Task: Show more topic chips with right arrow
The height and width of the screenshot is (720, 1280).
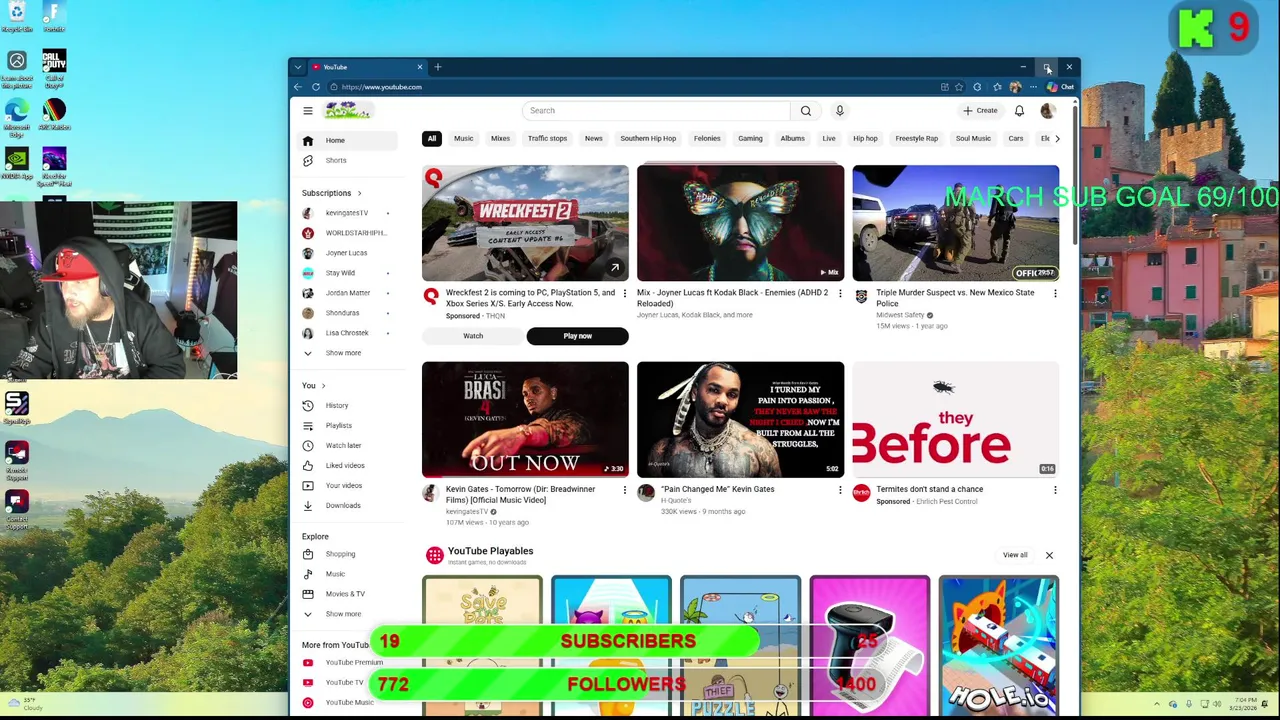Action: [1057, 139]
